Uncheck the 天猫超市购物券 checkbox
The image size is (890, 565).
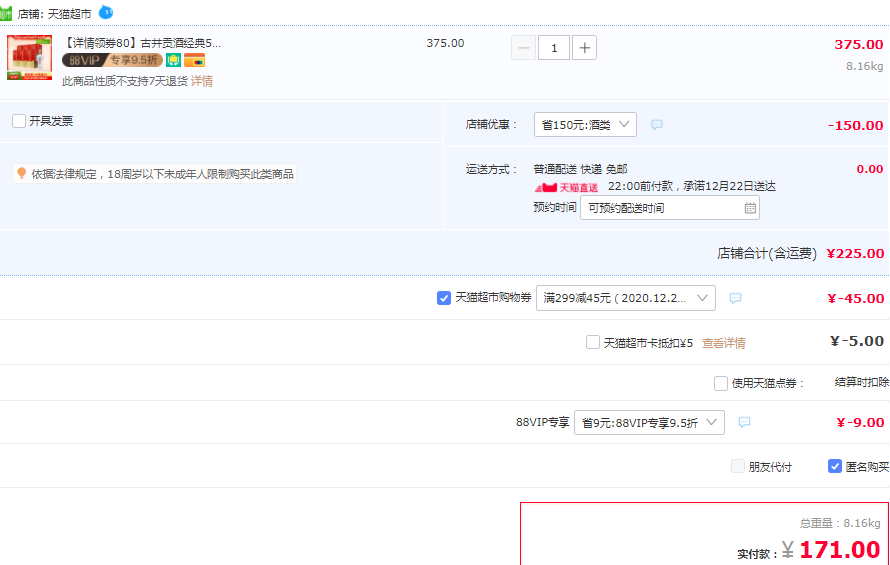pyautogui.click(x=444, y=298)
